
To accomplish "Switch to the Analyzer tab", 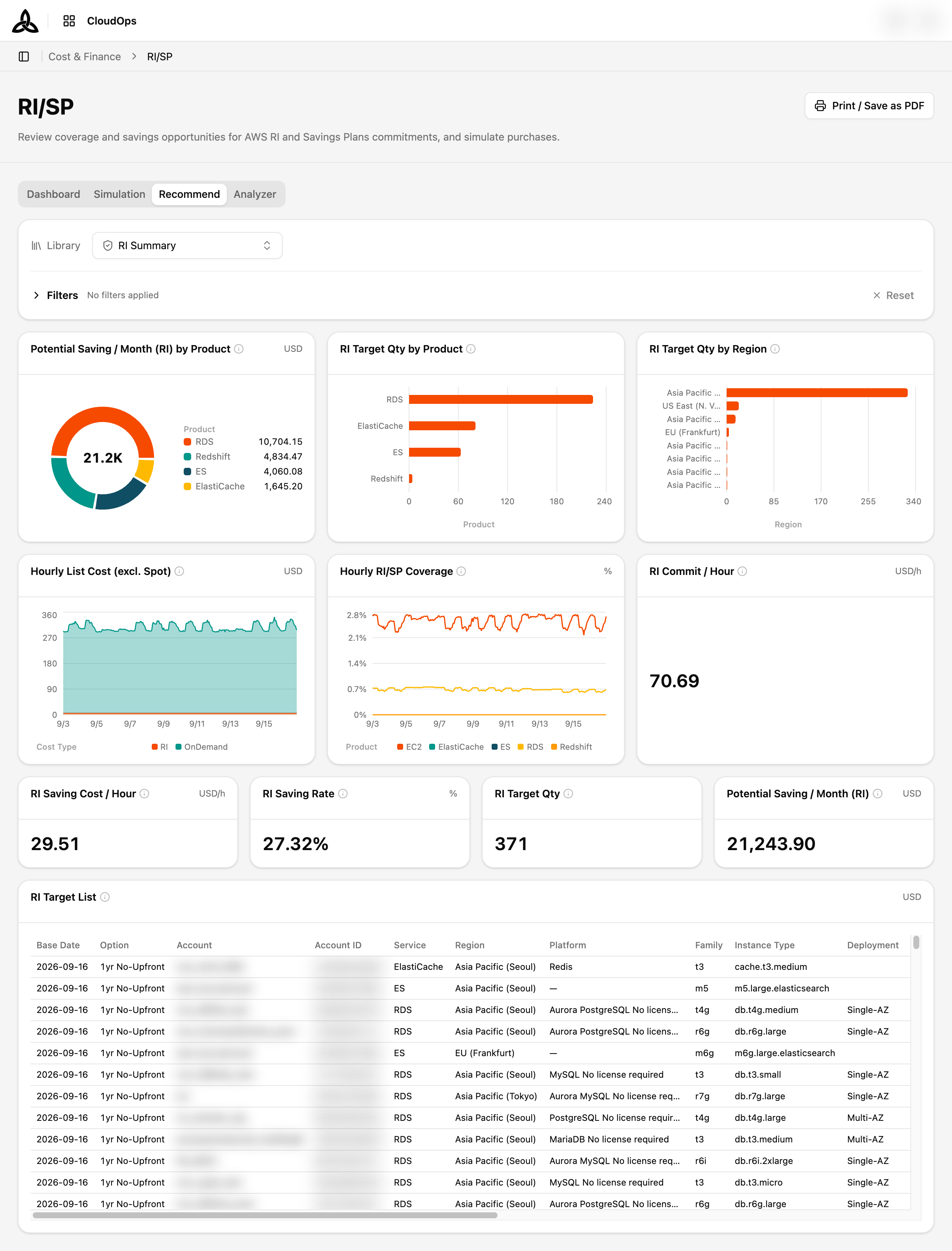I will [x=255, y=194].
